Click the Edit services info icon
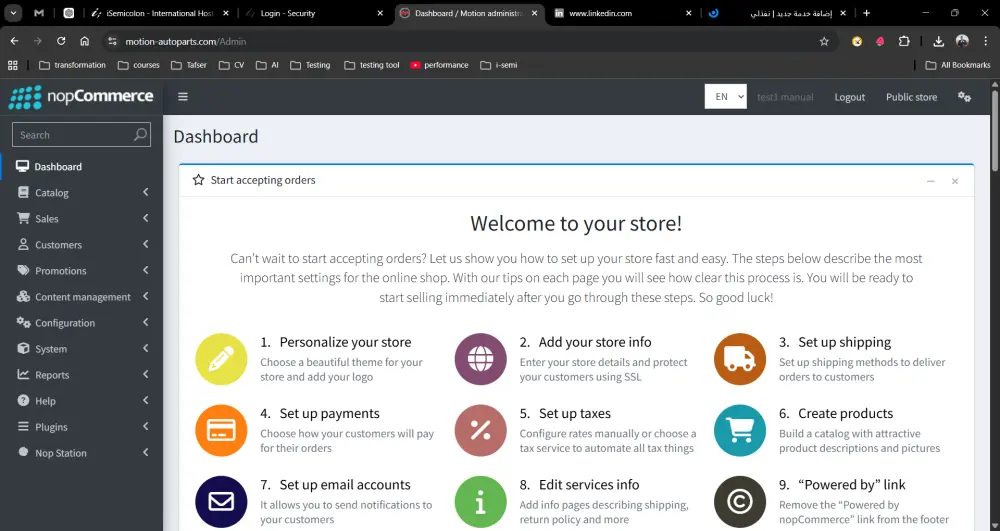 [480, 502]
